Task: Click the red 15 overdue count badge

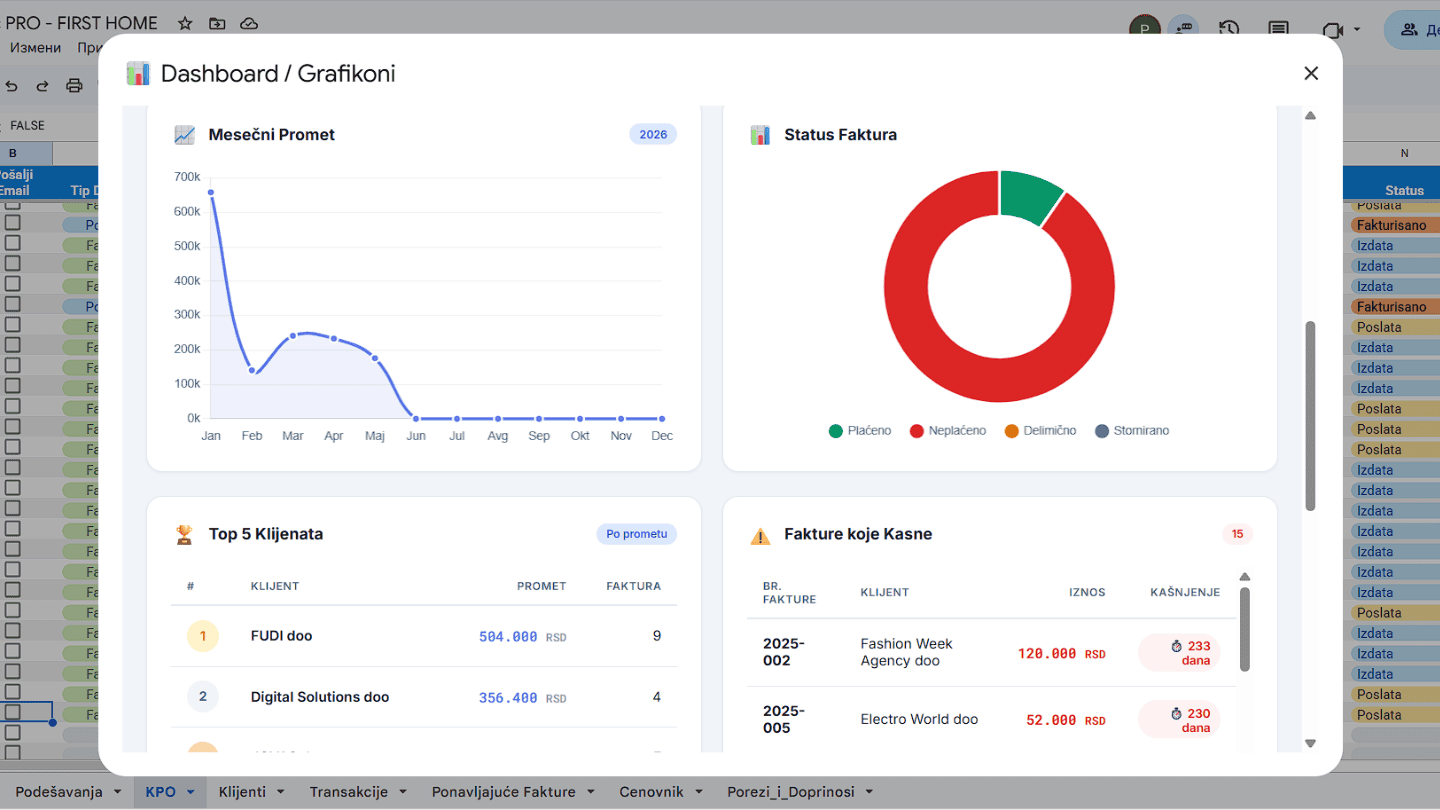Action: (1237, 534)
